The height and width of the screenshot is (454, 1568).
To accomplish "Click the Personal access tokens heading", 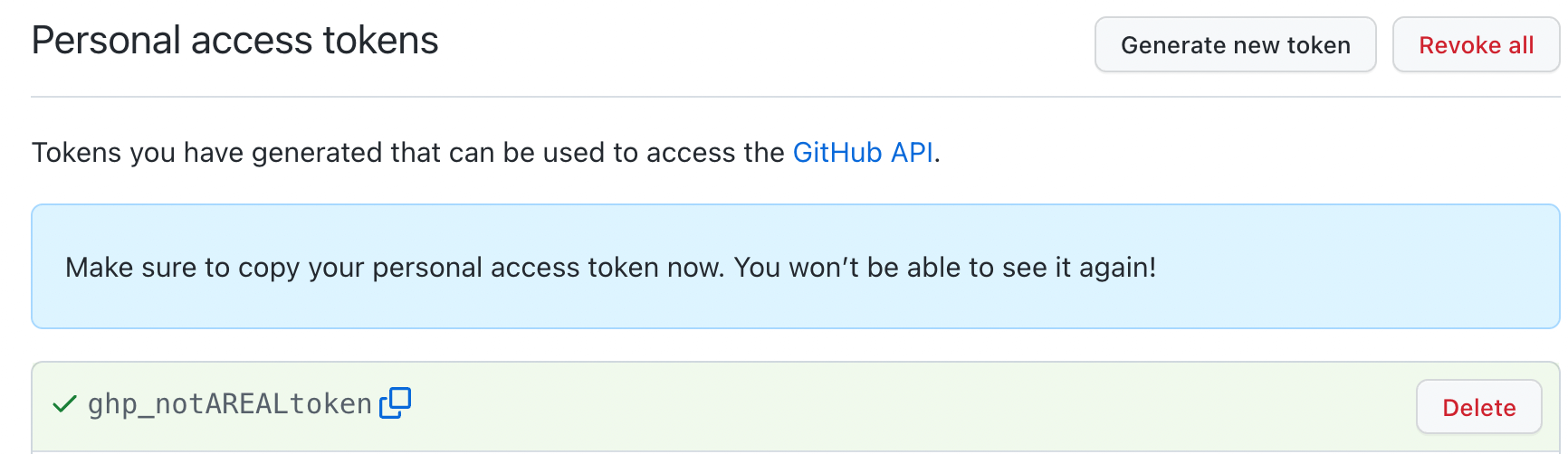I will [234, 41].
